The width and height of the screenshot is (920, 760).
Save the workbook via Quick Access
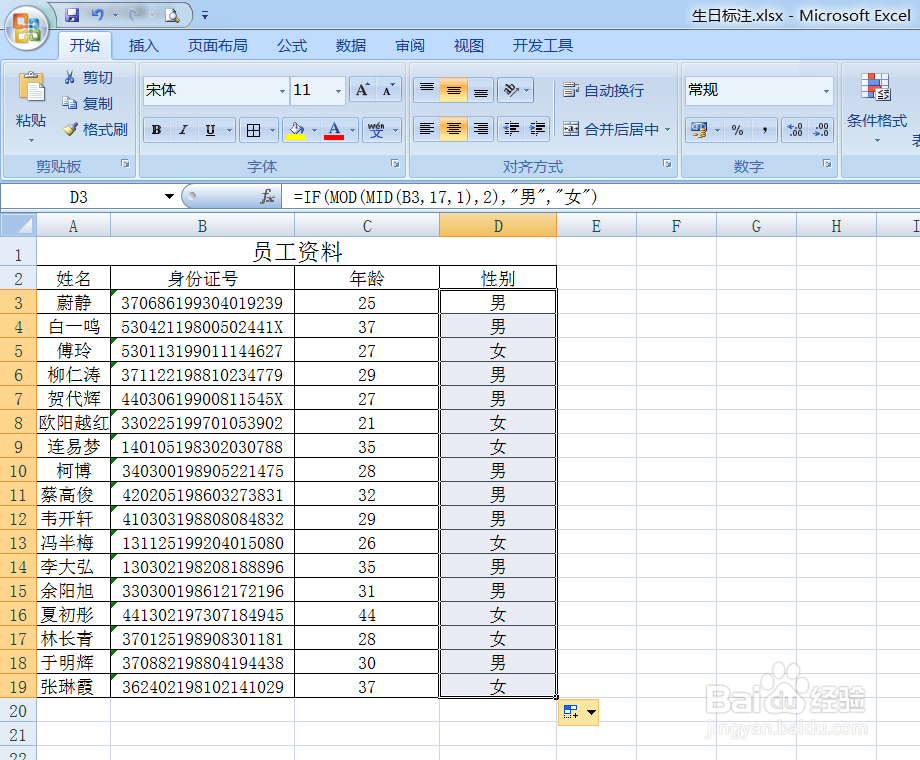[72, 15]
